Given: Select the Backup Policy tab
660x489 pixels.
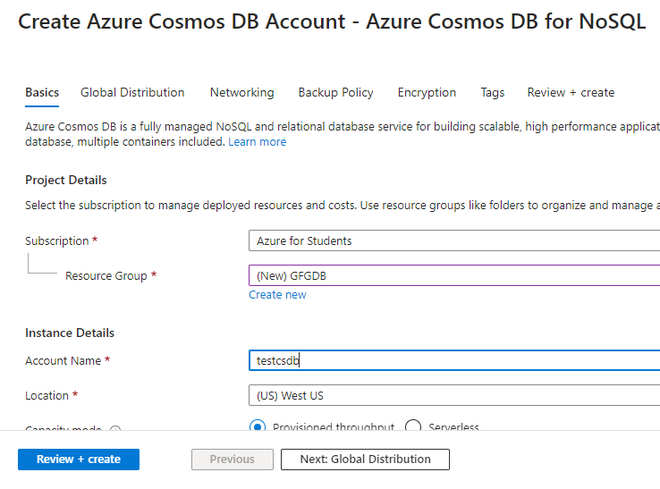Looking at the screenshot, I should pos(336,92).
